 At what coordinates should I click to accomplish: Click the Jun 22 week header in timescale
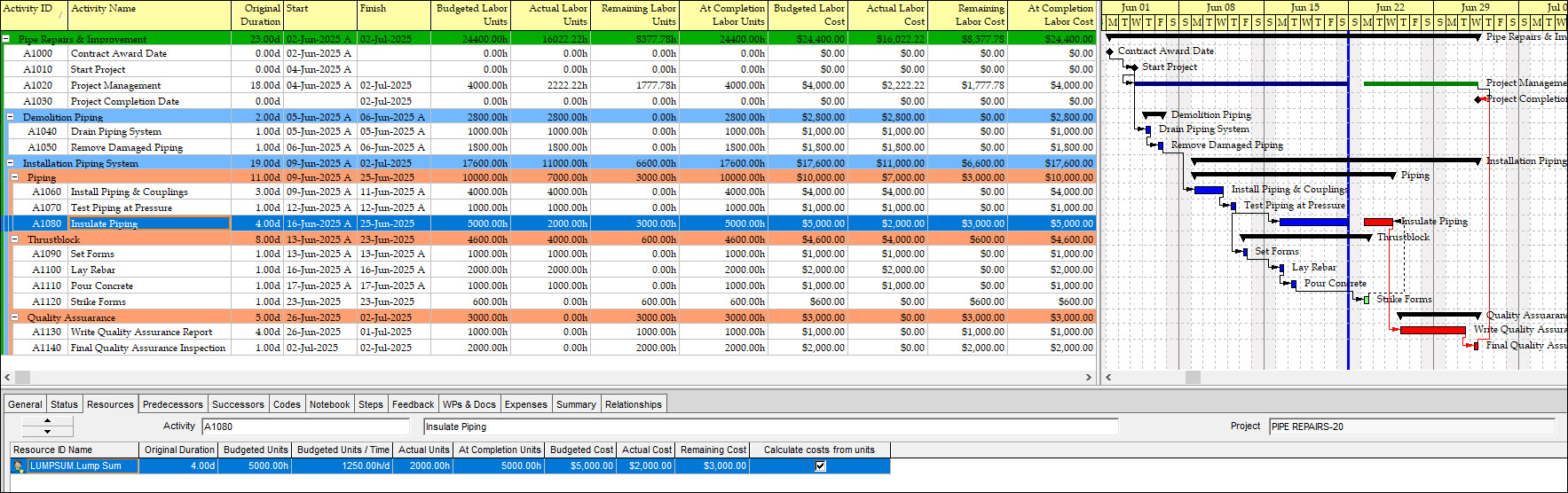coord(1391,7)
